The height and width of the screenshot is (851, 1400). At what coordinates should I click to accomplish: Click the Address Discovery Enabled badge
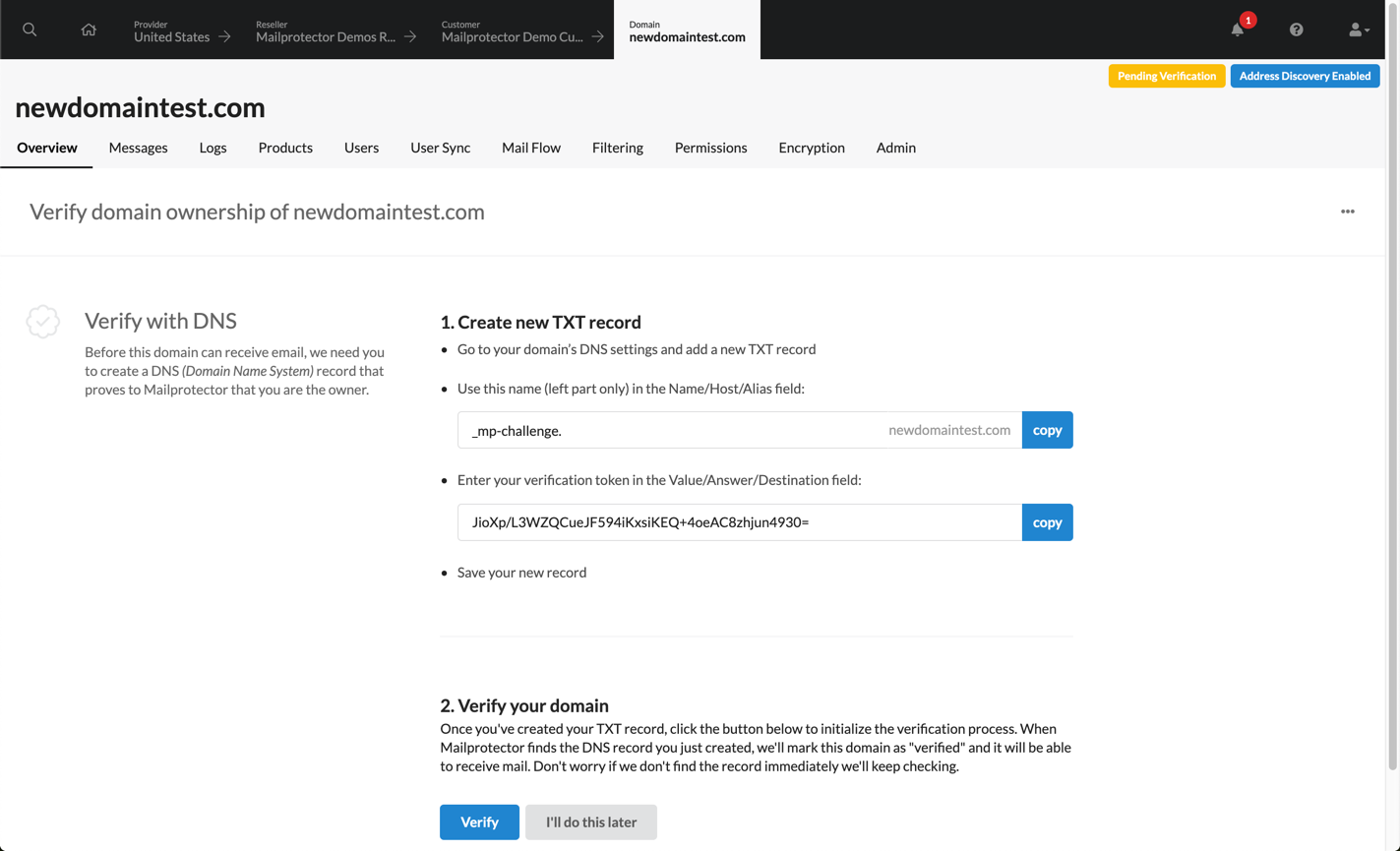(1304, 76)
